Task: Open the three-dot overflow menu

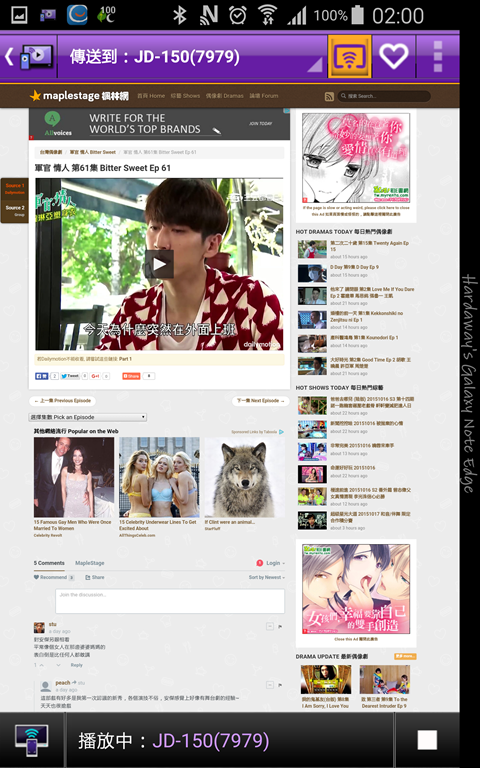Action: point(437,56)
